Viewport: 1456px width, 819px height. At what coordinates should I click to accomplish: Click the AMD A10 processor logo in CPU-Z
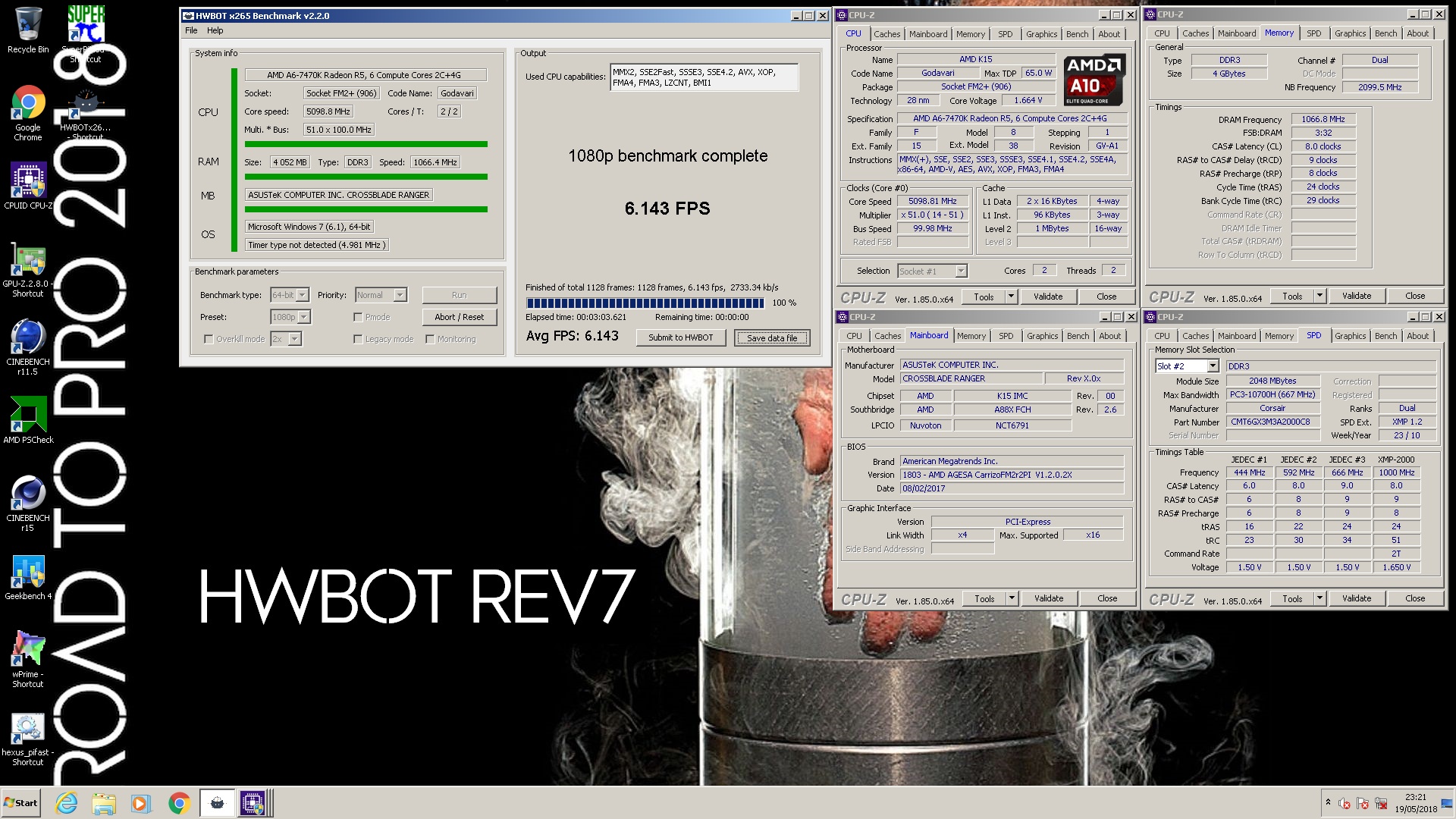click(1094, 80)
